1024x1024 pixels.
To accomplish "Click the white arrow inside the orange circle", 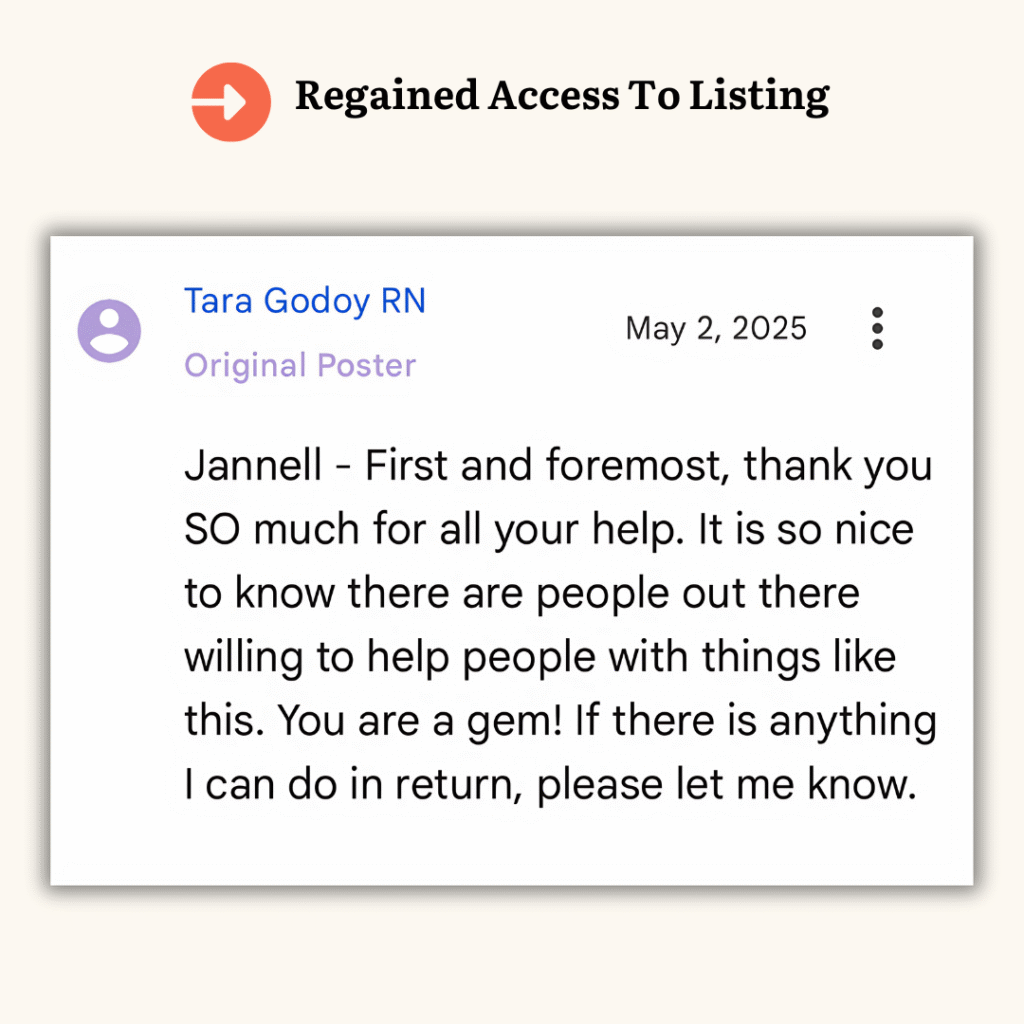I will [x=219, y=102].
